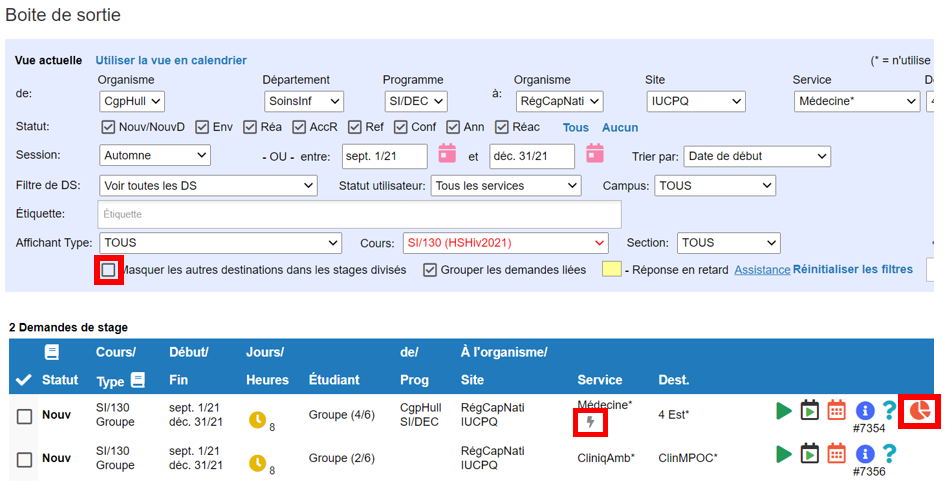
Task: Toggle the Conf status checkbox
Action: (x=401, y=127)
